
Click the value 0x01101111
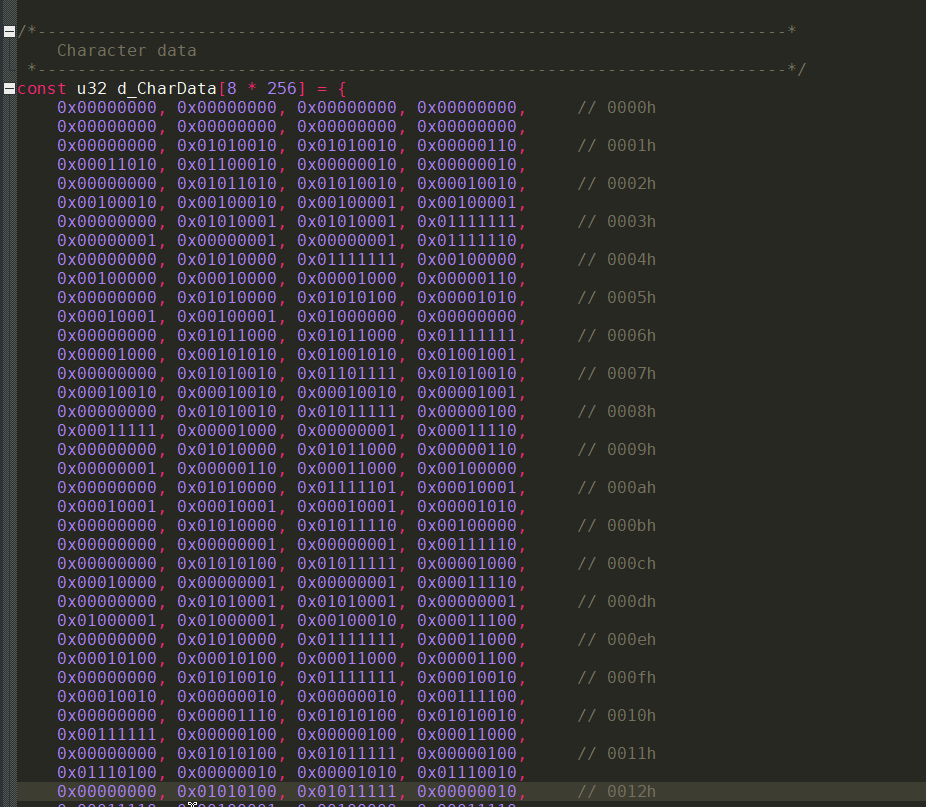pos(347,373)
